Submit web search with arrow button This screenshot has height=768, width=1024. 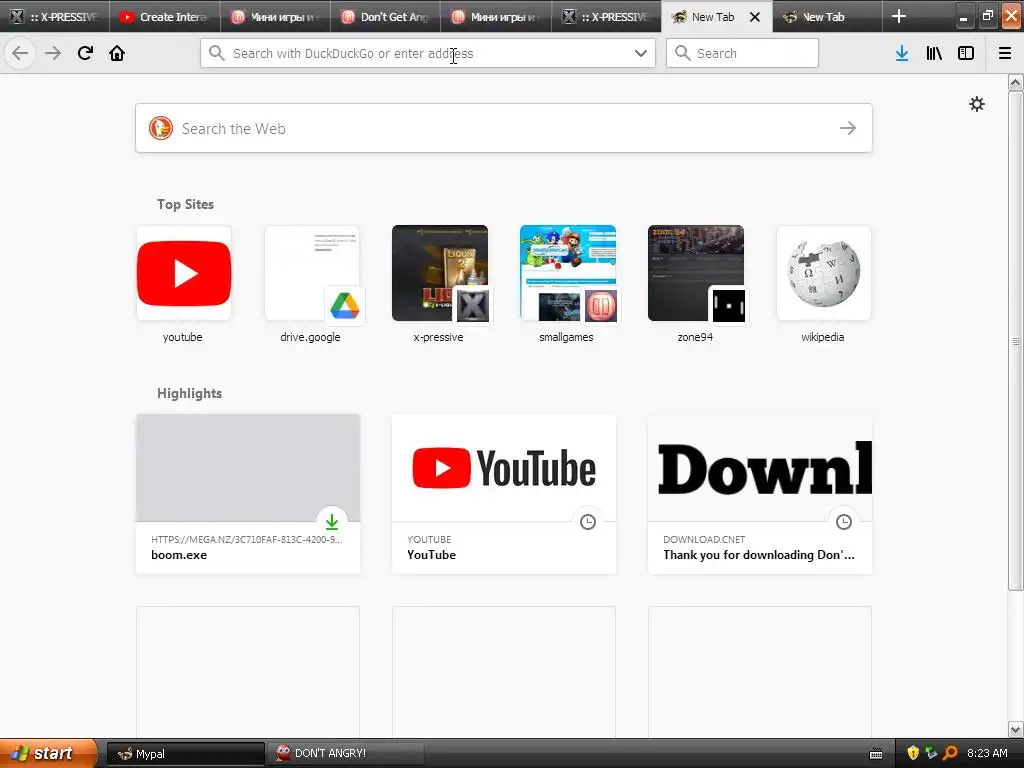tap(848, 128)
